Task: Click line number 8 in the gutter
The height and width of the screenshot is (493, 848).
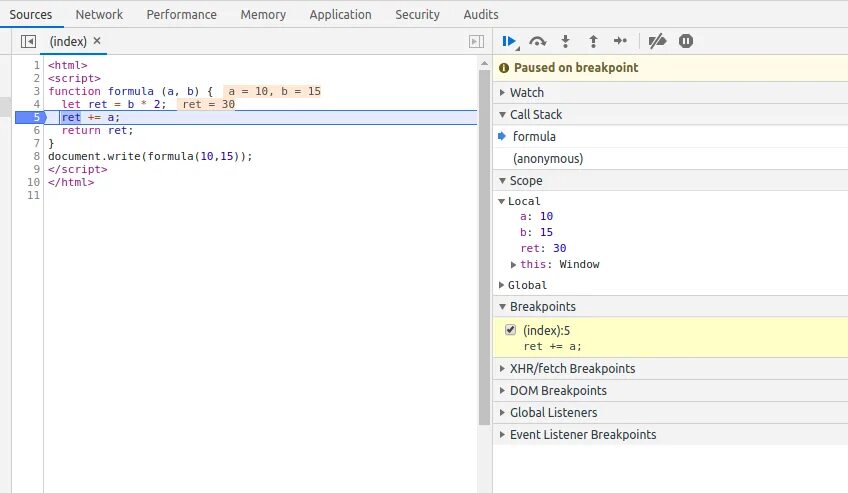Action: [36, 156]
